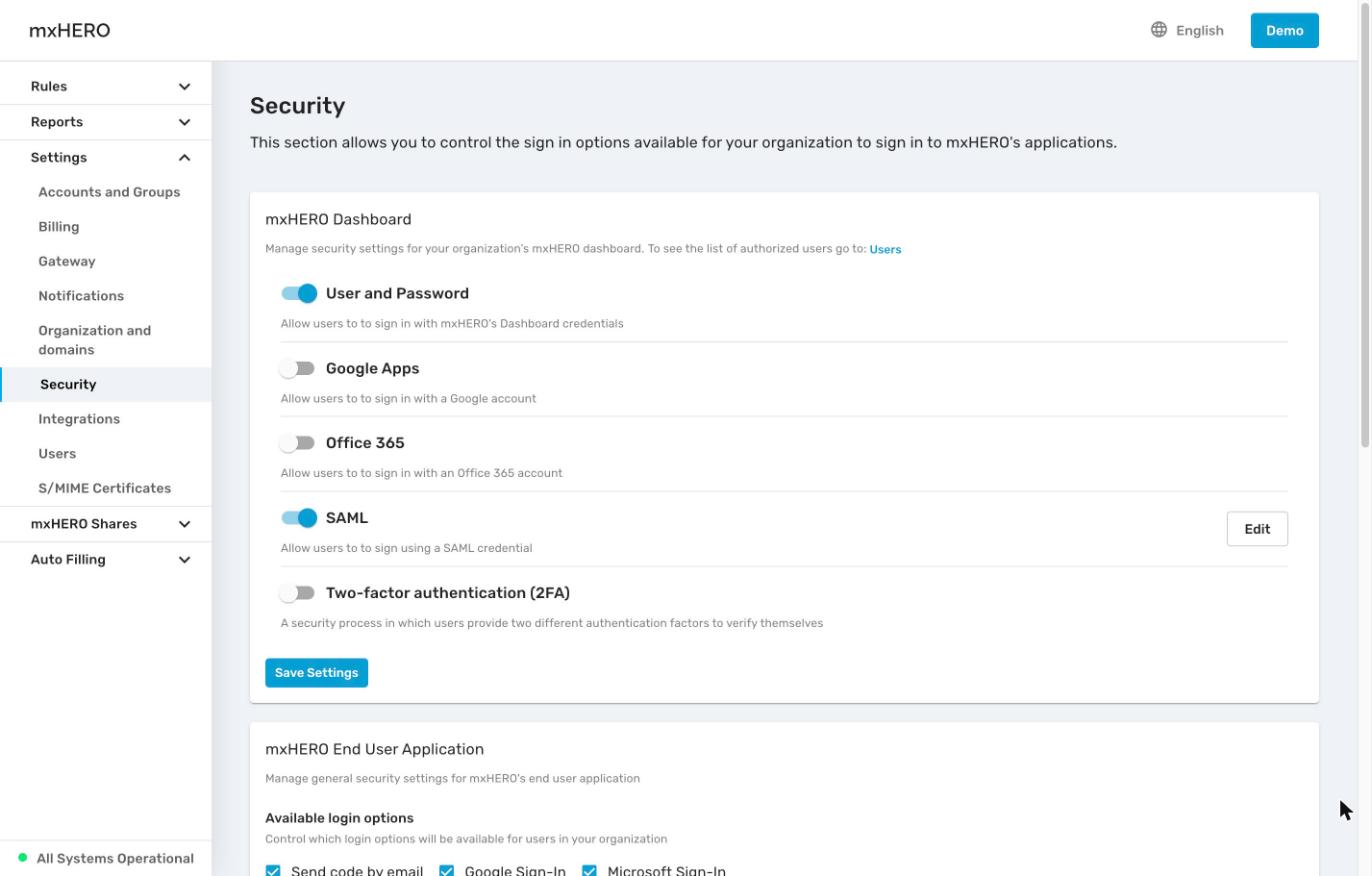Open the English language selector
The width and height of the screenshot is (1372, 876).
pos(1187,30)
